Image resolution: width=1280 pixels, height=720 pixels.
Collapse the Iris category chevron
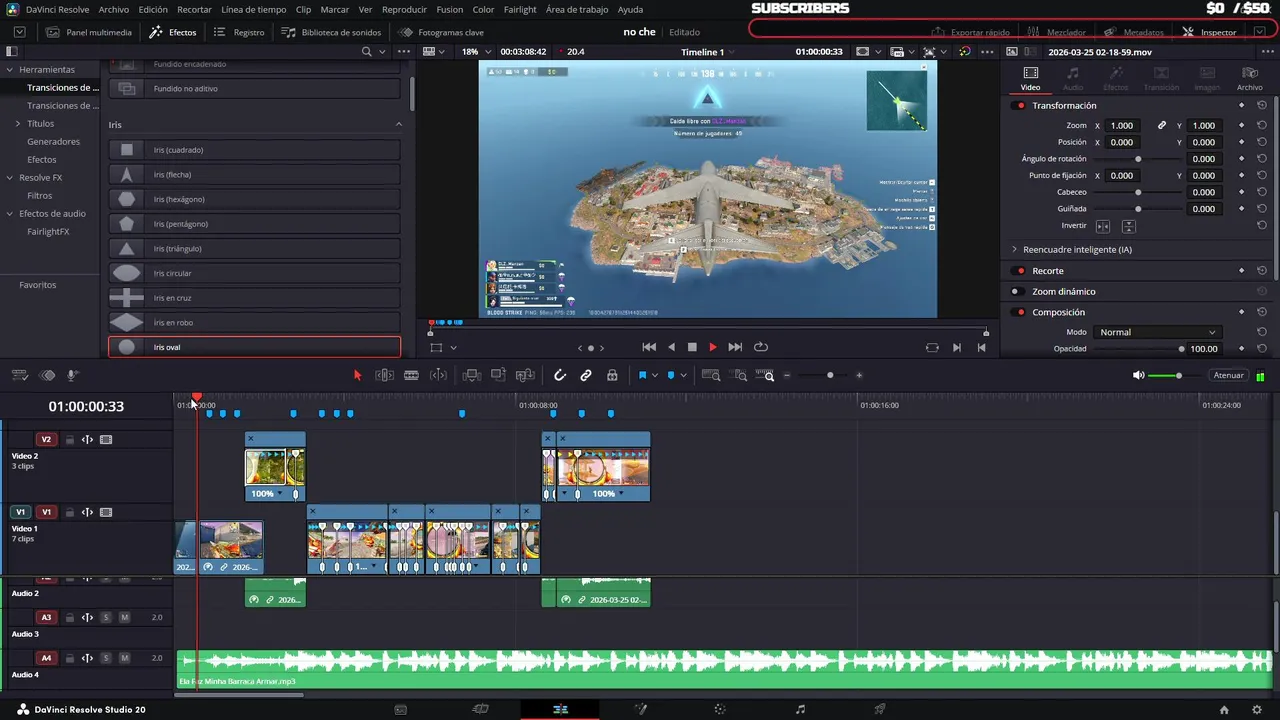[398, 124]
